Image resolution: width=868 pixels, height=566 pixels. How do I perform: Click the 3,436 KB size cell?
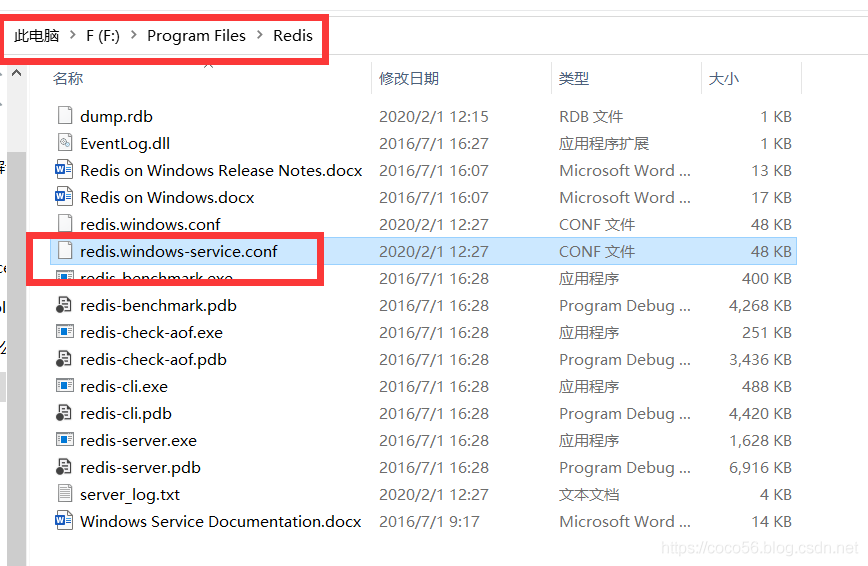(760, 359)
